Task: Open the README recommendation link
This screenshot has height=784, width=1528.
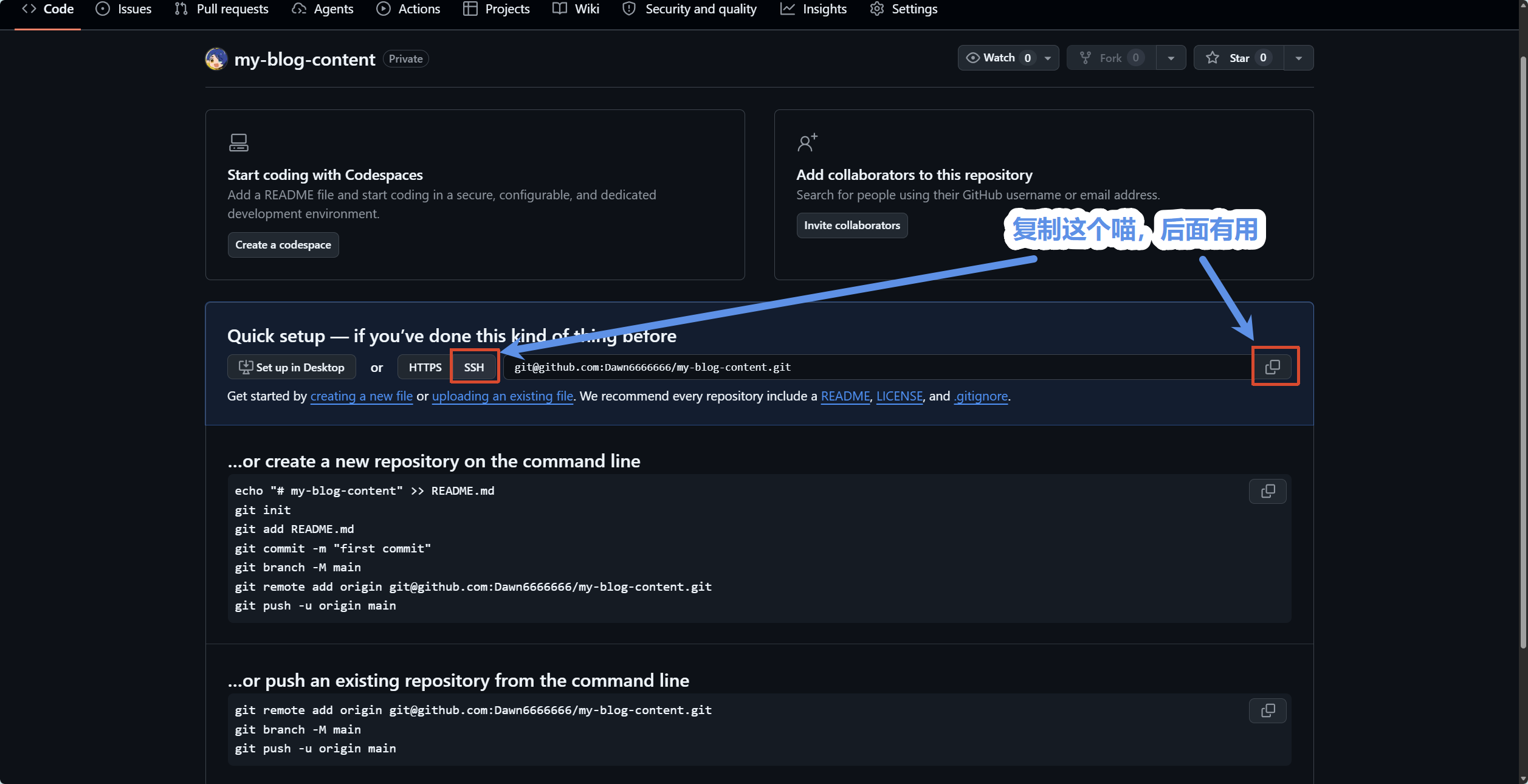Action: 845,396
